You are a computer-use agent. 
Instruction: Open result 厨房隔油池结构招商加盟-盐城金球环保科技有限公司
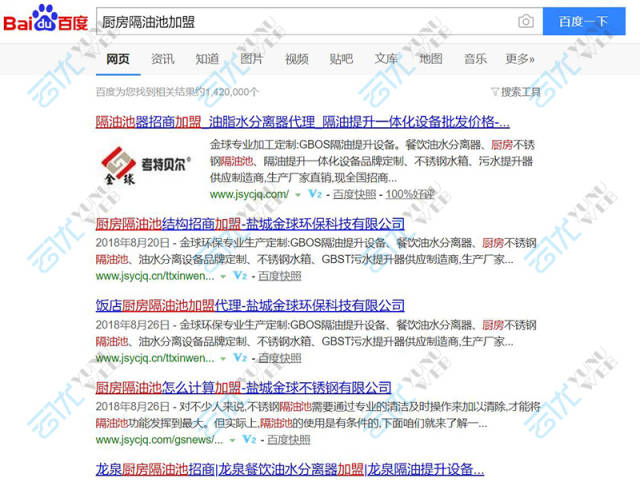(250, 224)
